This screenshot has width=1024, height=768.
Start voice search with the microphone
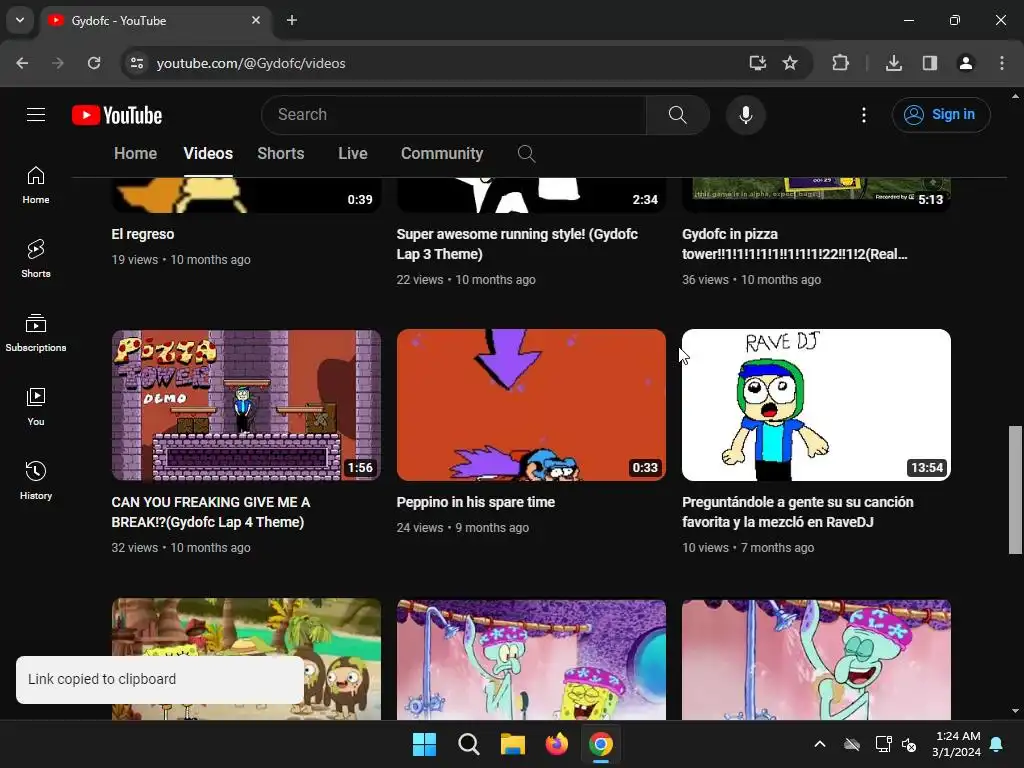click(745, 115)
